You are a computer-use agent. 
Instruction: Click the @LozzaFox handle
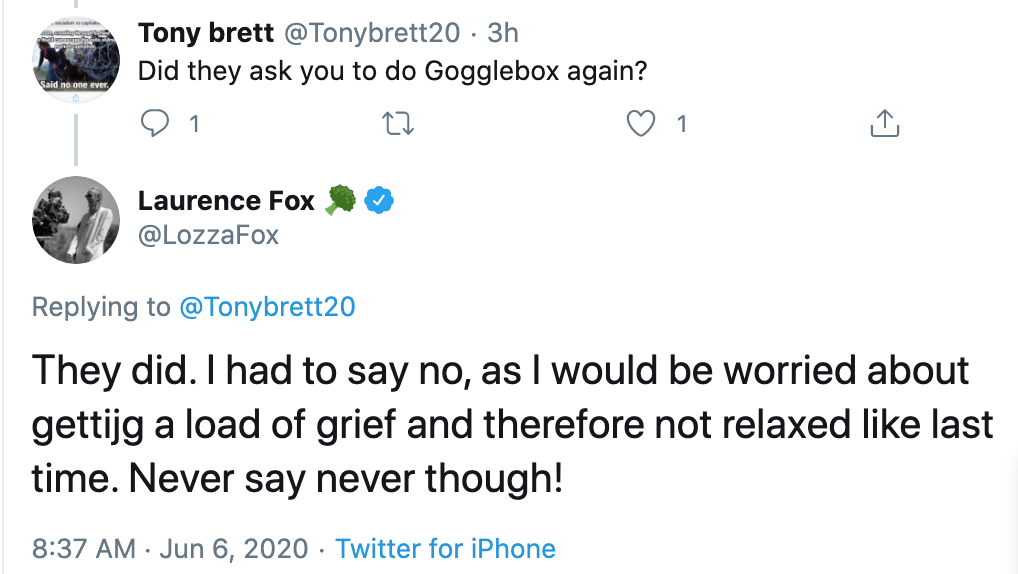208,235
